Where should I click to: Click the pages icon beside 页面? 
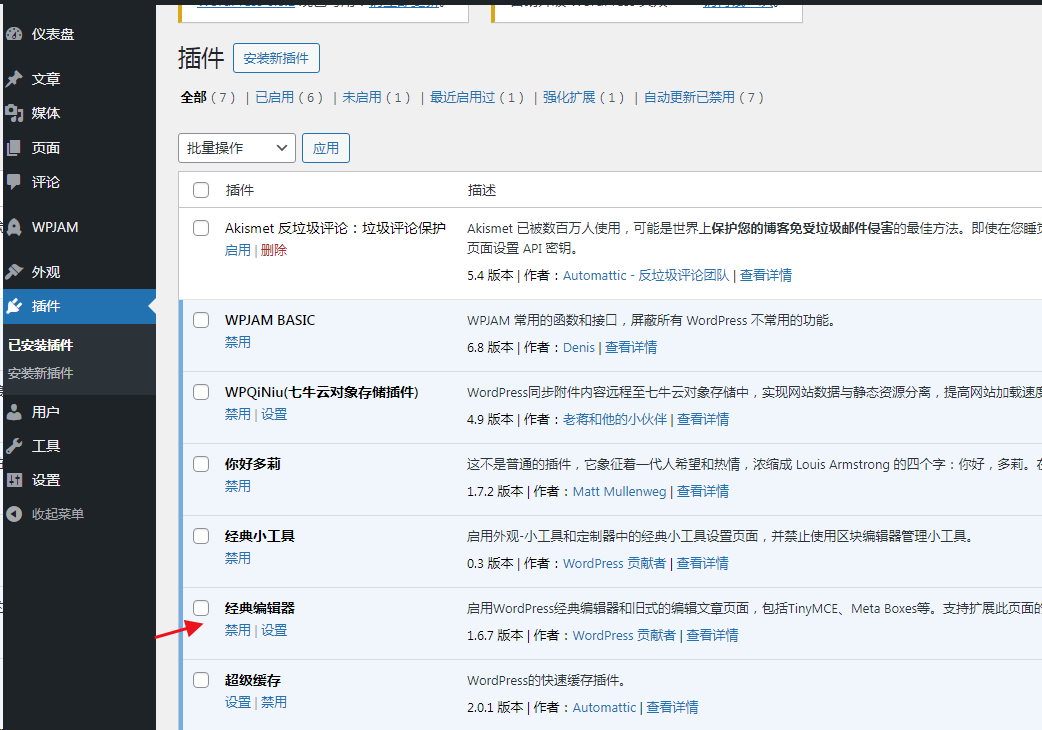coord(14,147)
